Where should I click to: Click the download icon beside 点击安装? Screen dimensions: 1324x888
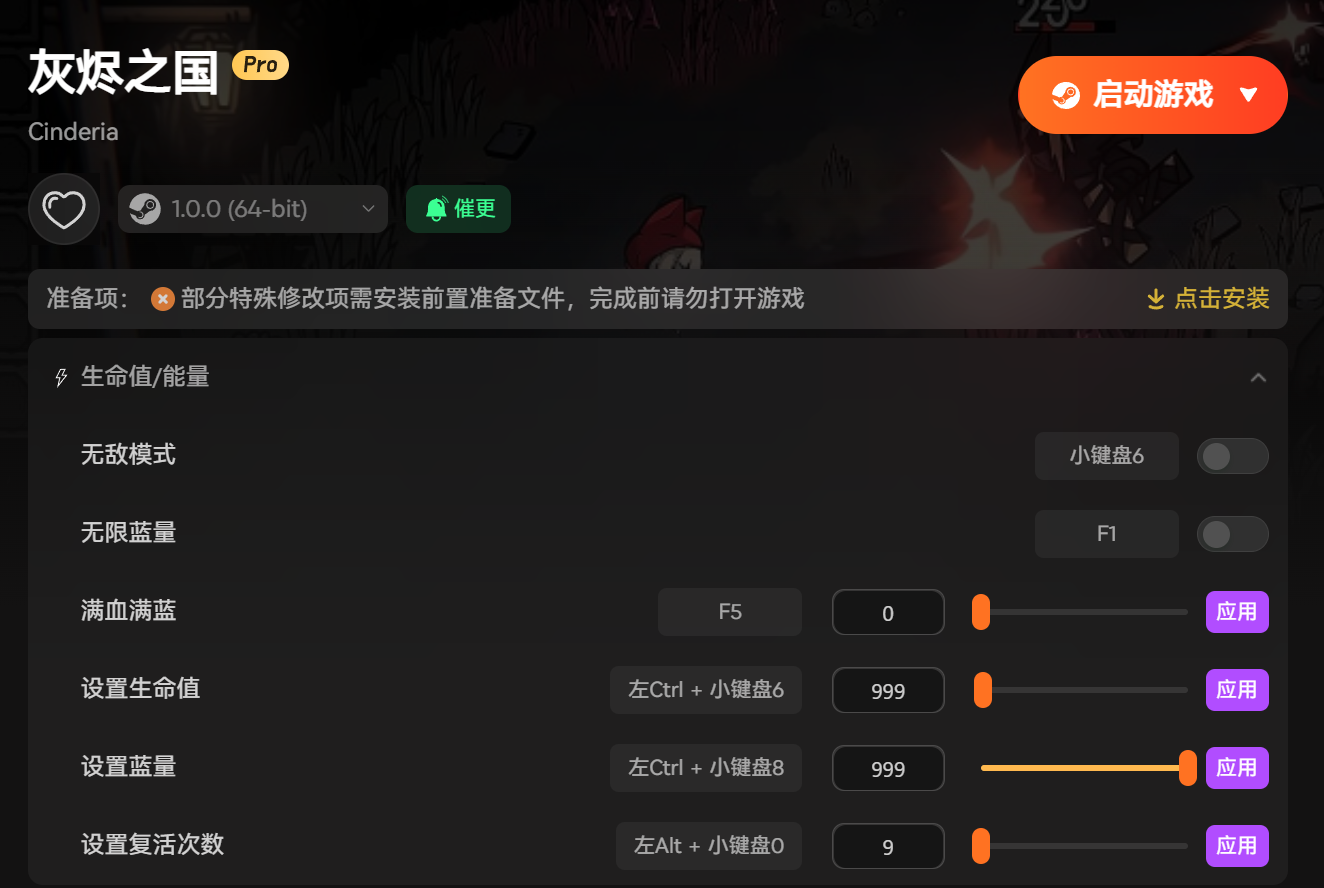[x=1155, y=299]
